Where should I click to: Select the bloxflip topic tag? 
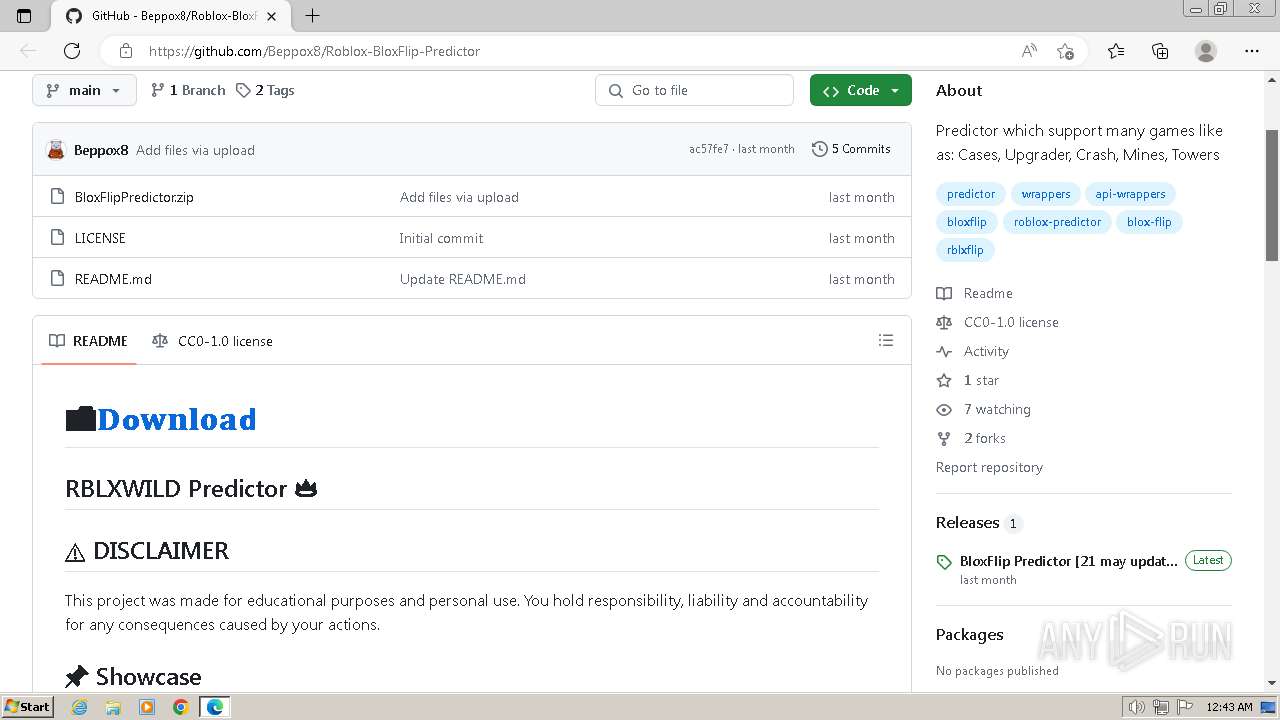coord(967,222)
